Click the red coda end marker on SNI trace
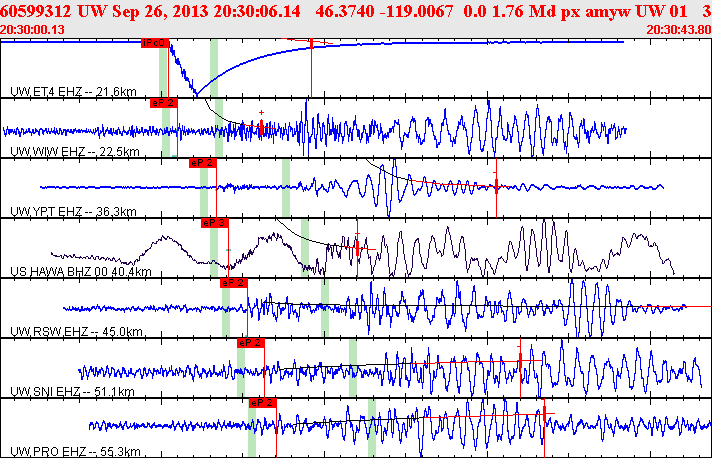The width and height of the screenshot is (712, 458). pos(520,360)
